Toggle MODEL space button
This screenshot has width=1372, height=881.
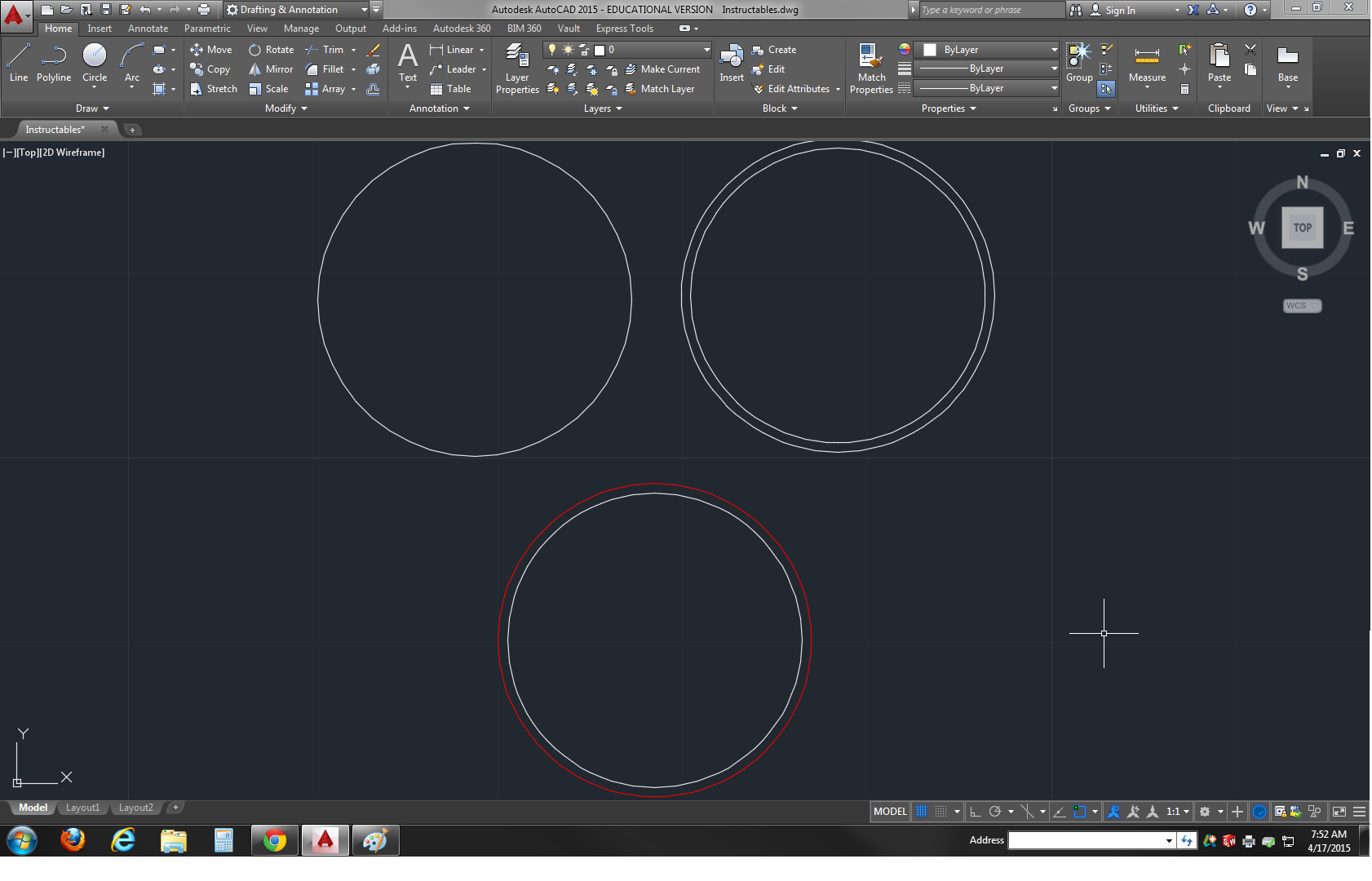pyautogui.click(x=890, y=812)
